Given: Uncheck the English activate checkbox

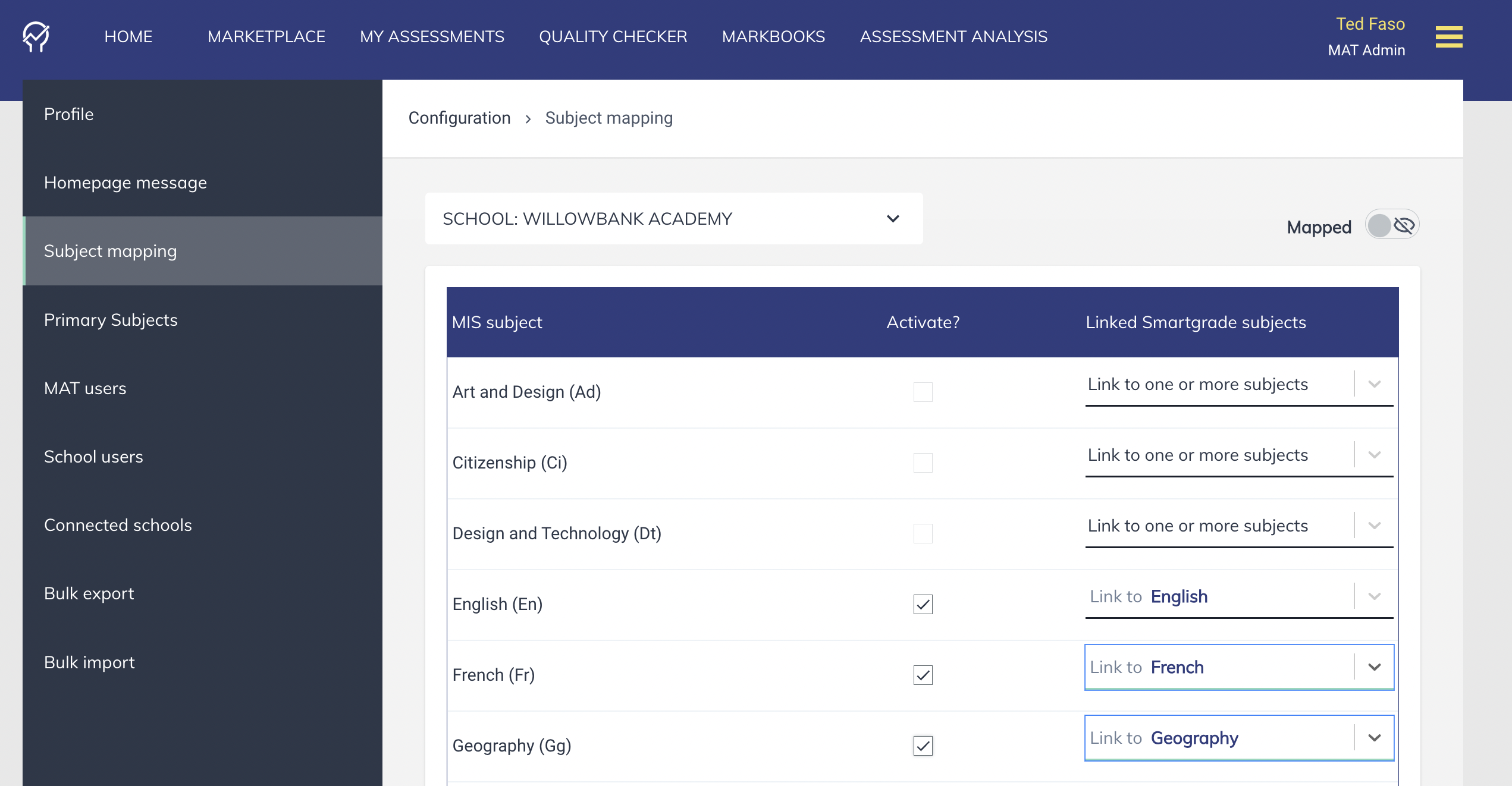Looking at the screenshot, I should pyautogui.click(x=923, y=604).
